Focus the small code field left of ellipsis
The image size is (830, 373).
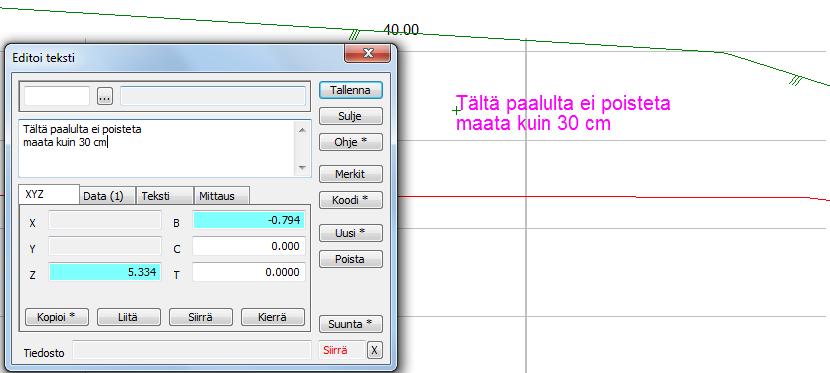click(x=57, y=96)
